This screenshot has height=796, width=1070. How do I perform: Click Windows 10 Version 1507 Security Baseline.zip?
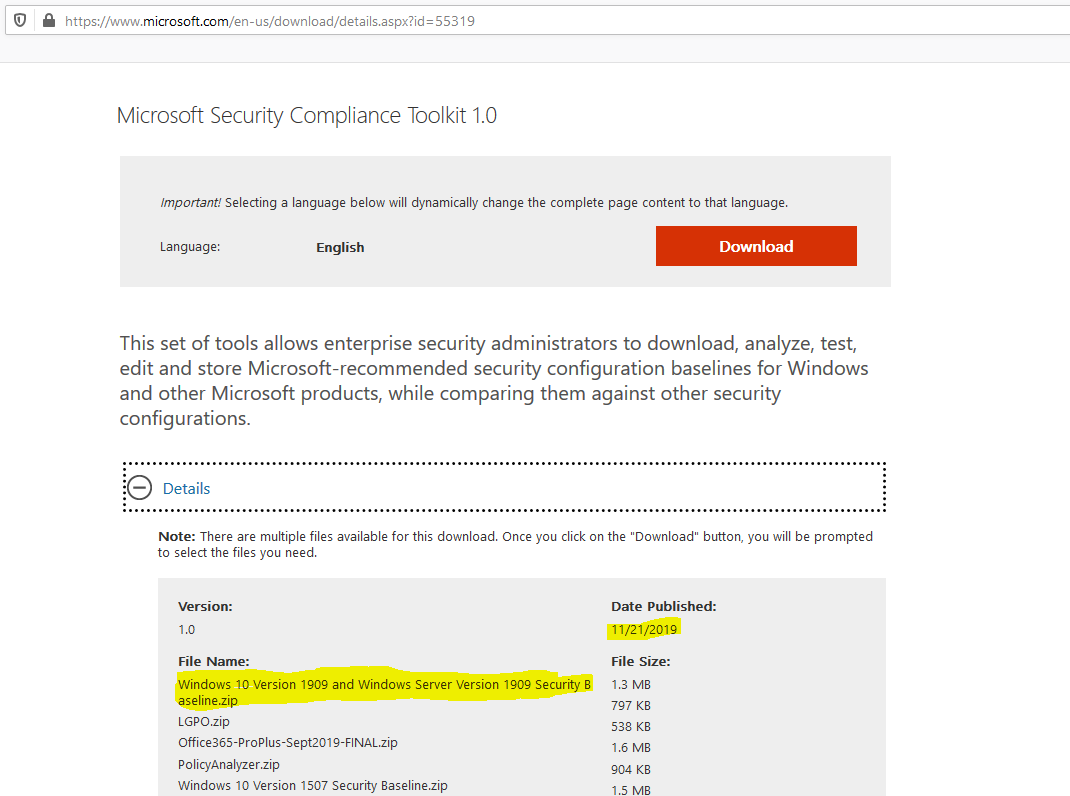(313, 786)
